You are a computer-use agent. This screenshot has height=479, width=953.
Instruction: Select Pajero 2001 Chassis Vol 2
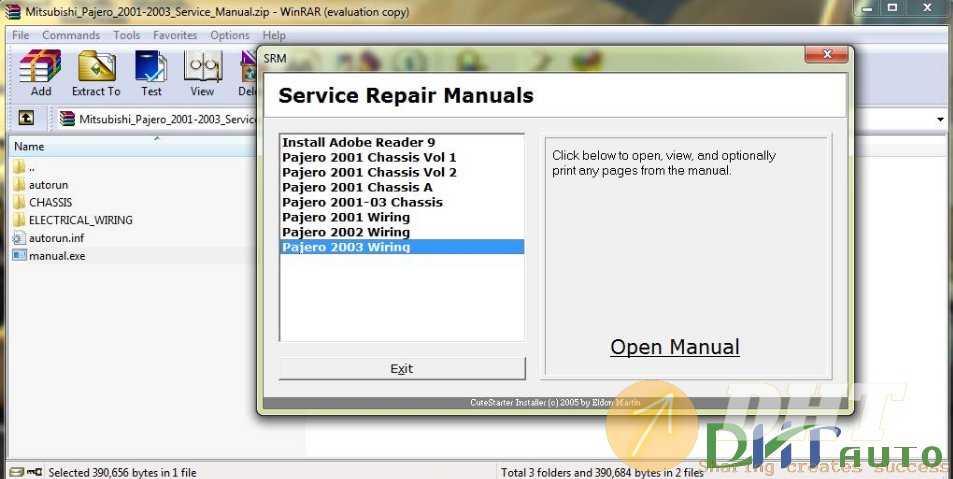401,172
